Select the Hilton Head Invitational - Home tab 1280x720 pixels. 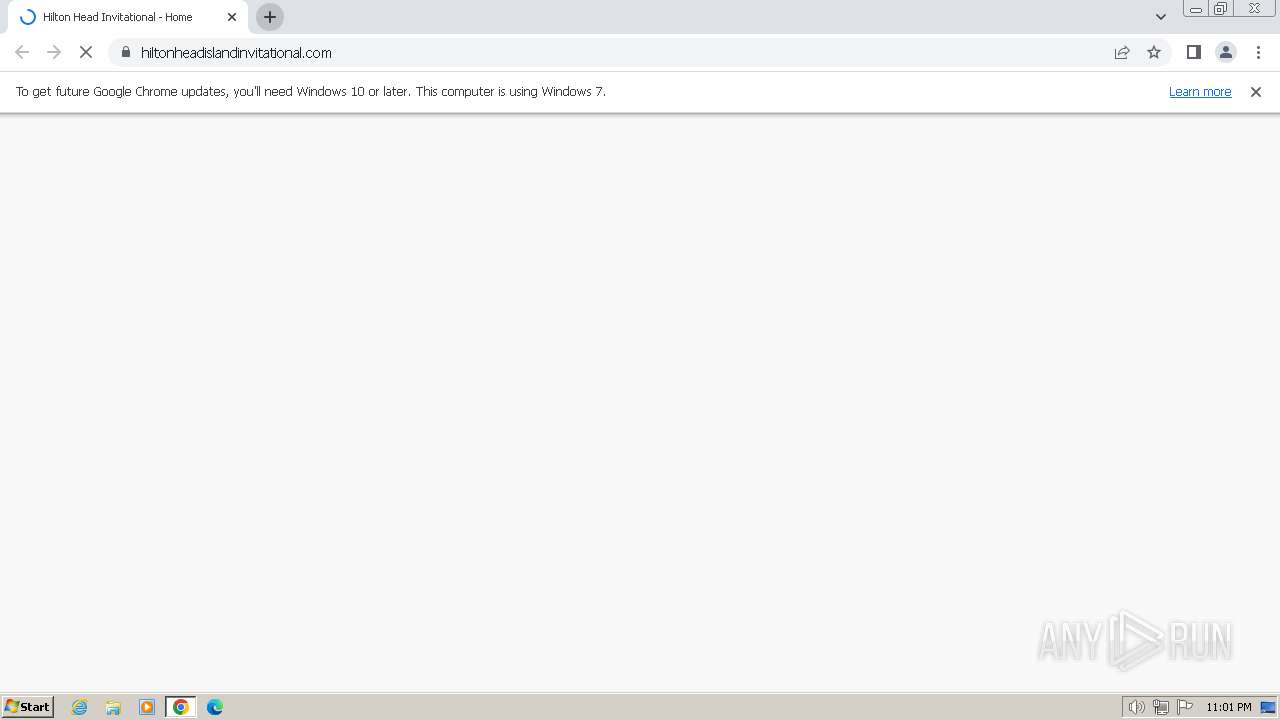click(128, 17)
